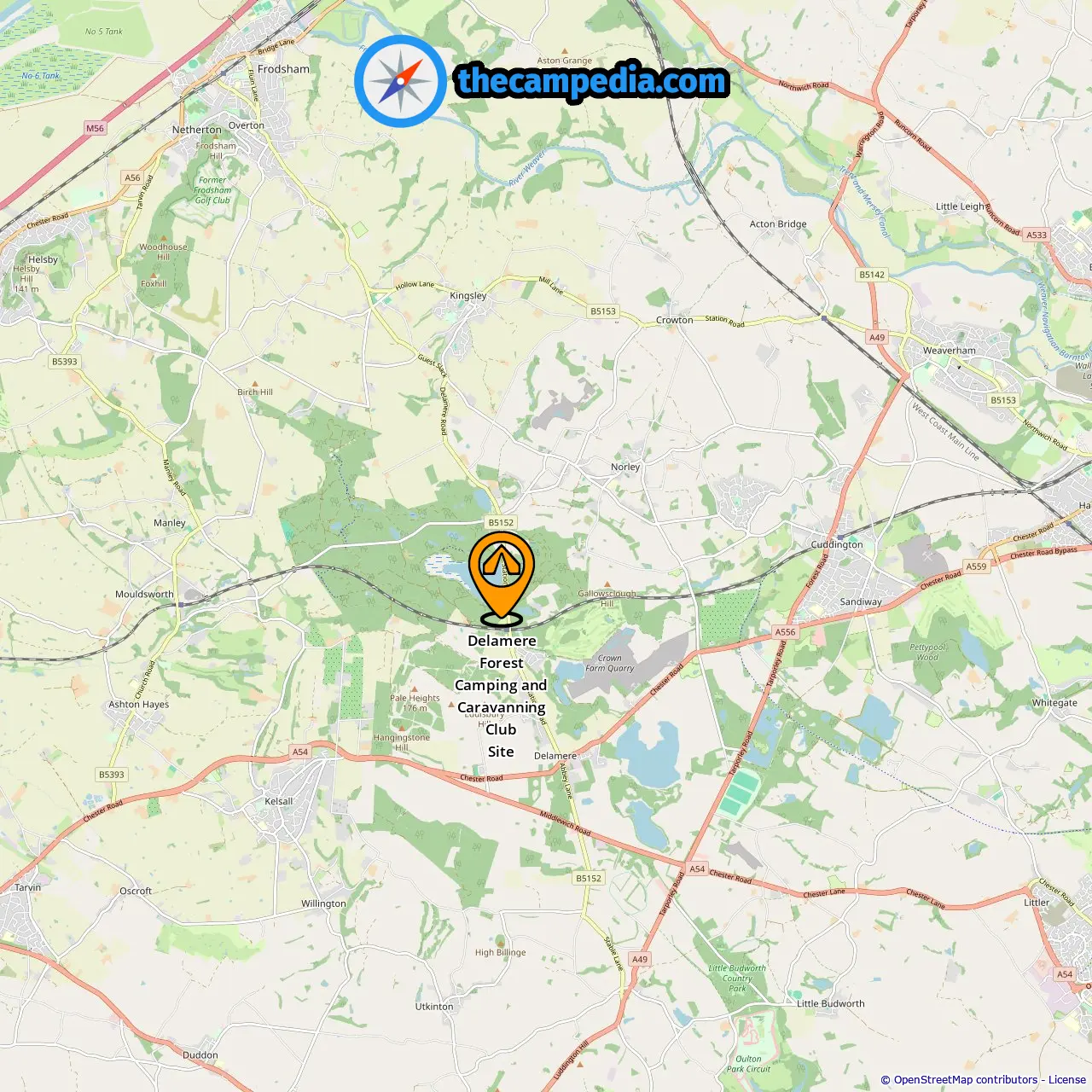This screenshot has height=1092, width=1092.
Task: Open the thecampedia.com title link
Action: [x=592, y=81]
